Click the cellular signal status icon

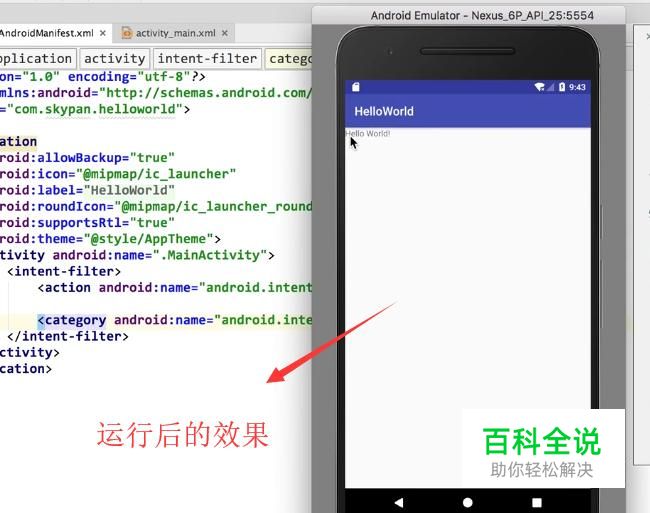550,87
